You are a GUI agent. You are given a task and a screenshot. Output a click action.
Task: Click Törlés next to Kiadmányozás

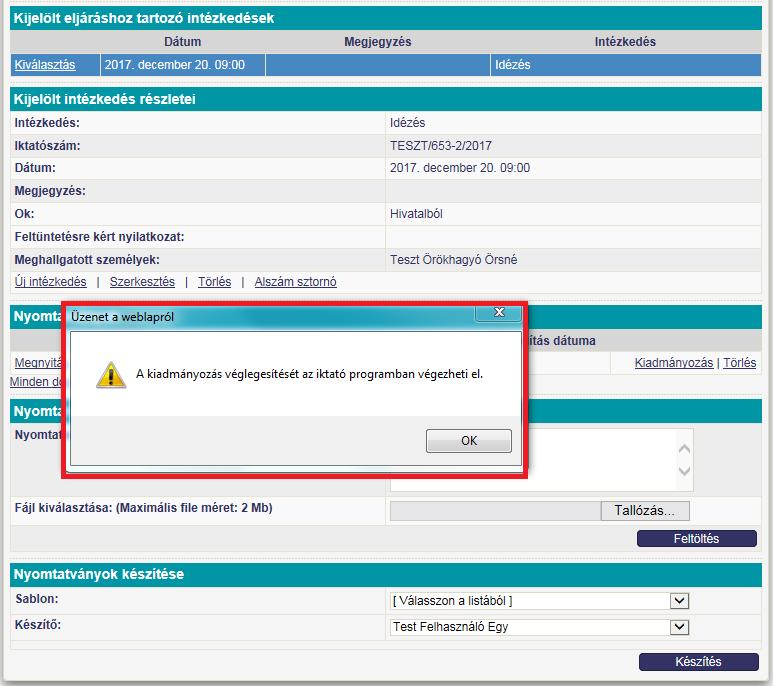(739, 363)
